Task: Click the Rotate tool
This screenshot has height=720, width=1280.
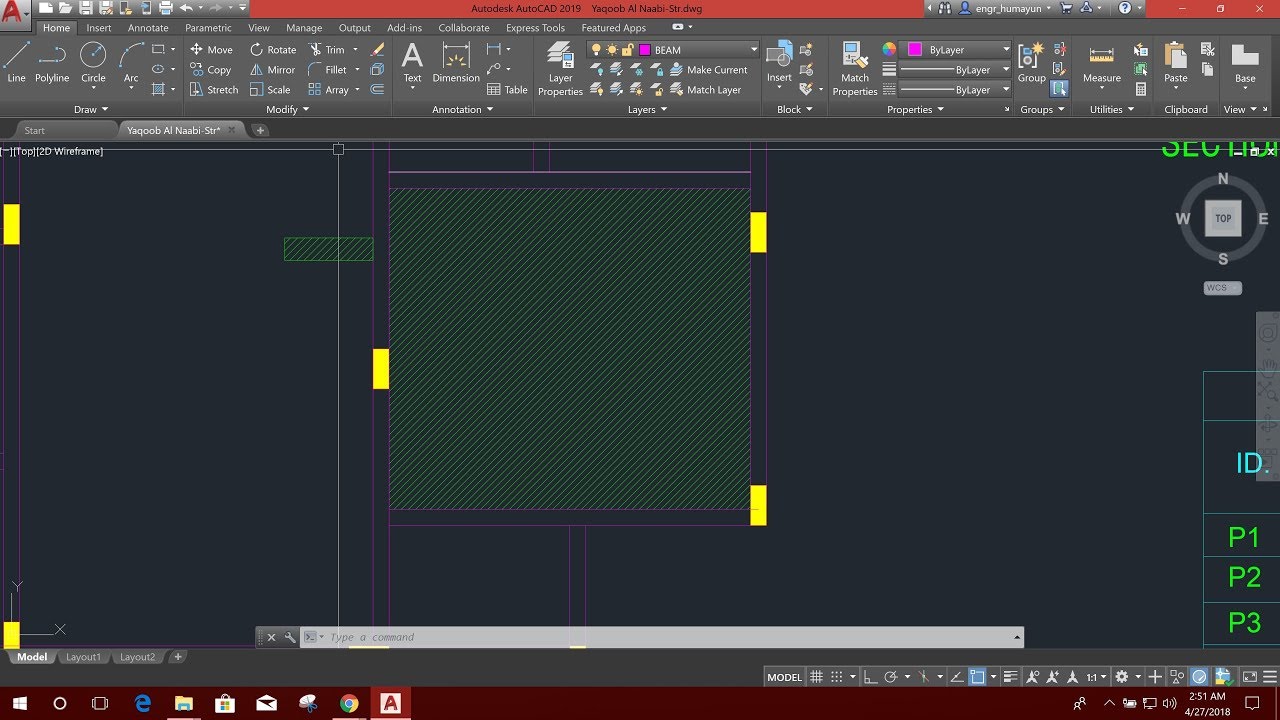Action: [x=273, y=49]
